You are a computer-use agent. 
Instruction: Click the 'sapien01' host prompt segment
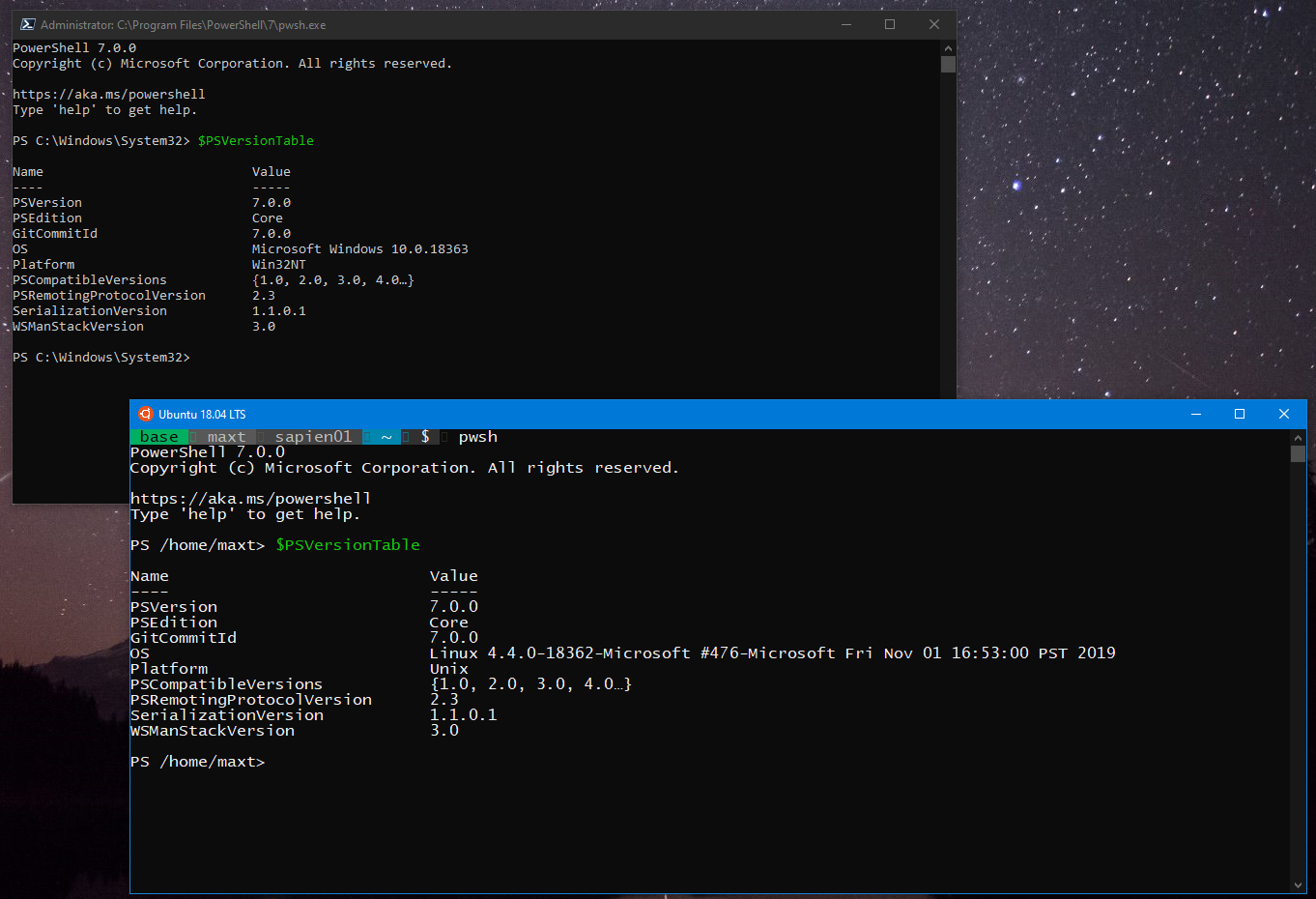[313, 437]
